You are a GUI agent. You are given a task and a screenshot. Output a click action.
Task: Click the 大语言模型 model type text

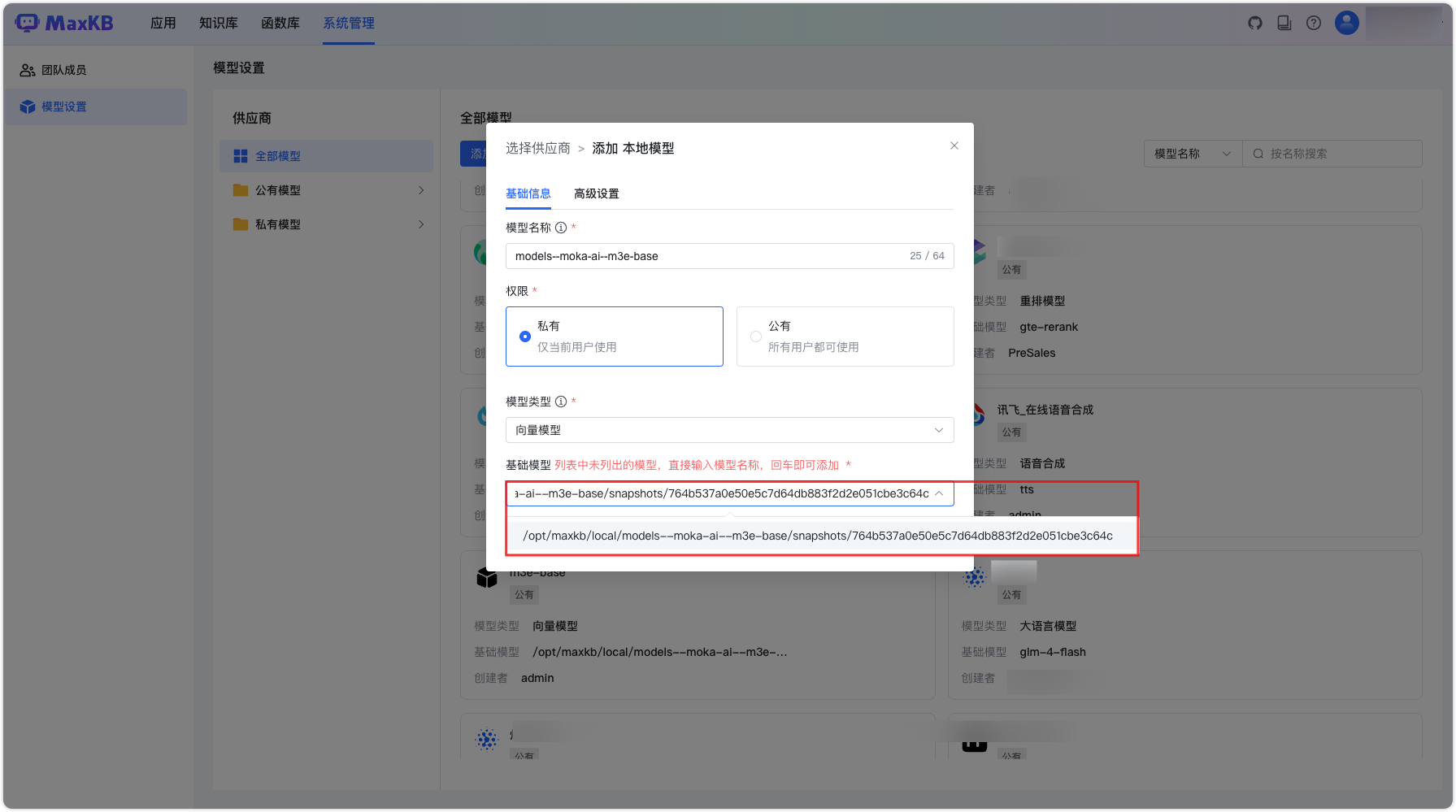pos(1048,626)
